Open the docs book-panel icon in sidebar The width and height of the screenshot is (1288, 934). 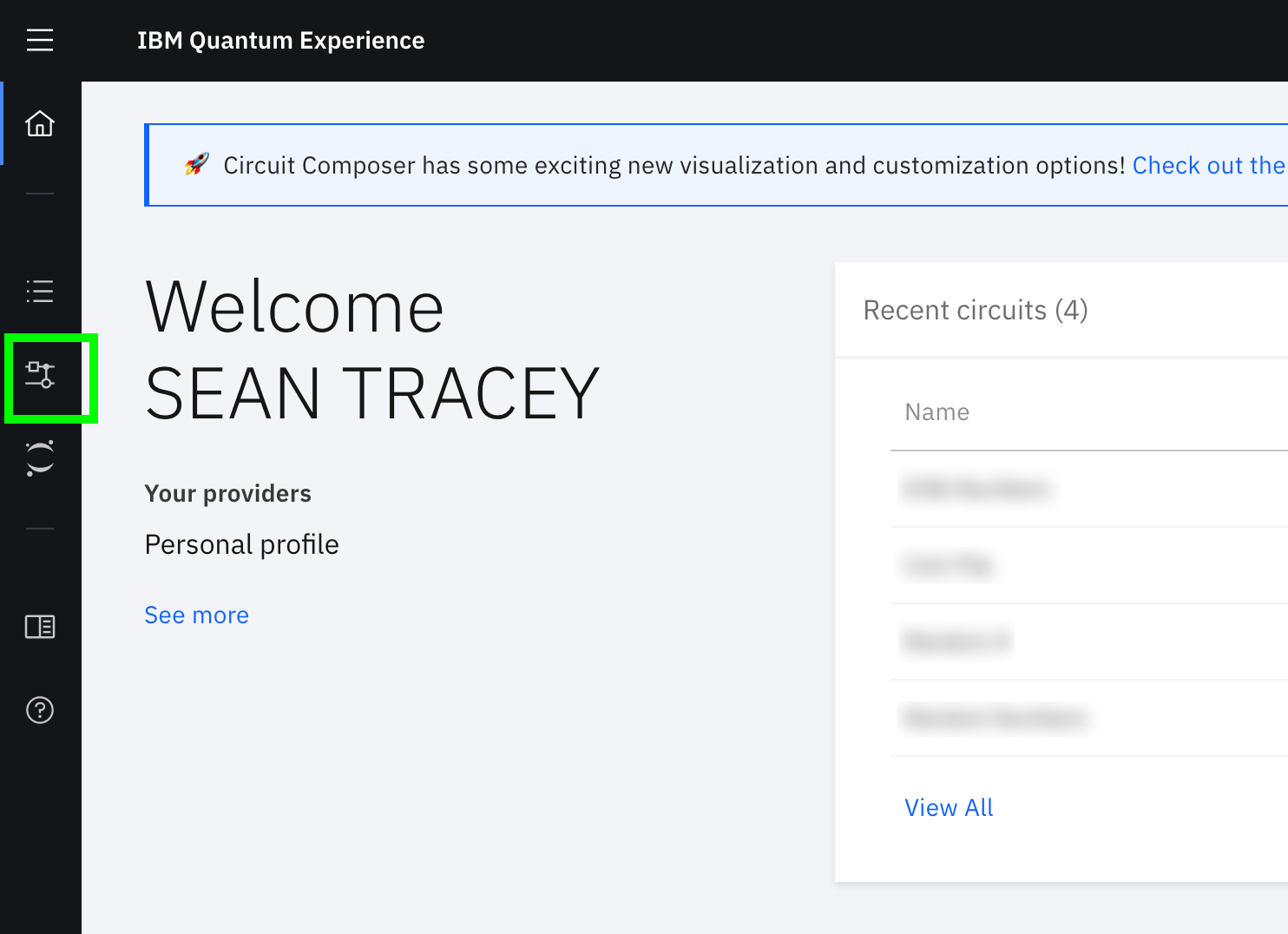point(40,627)
